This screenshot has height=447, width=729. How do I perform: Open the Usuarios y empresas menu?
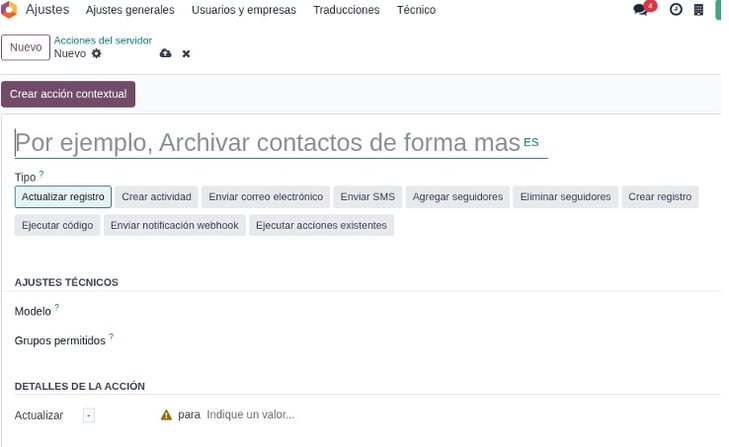(x=244, y=10)
